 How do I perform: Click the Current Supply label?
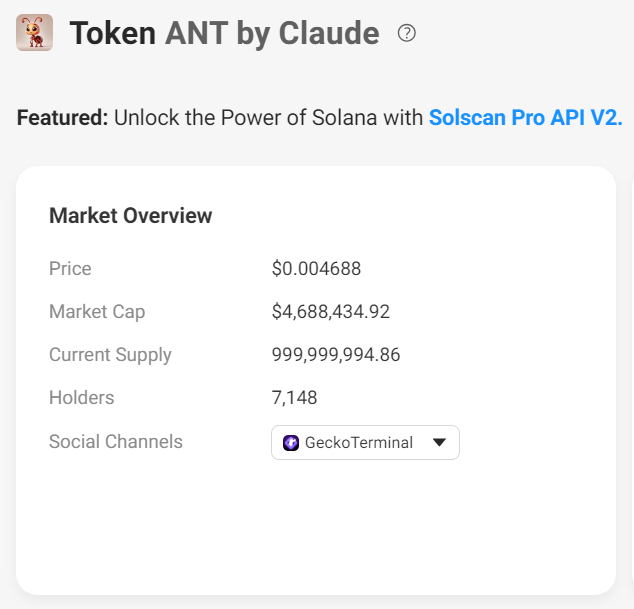tap(110, 354)
